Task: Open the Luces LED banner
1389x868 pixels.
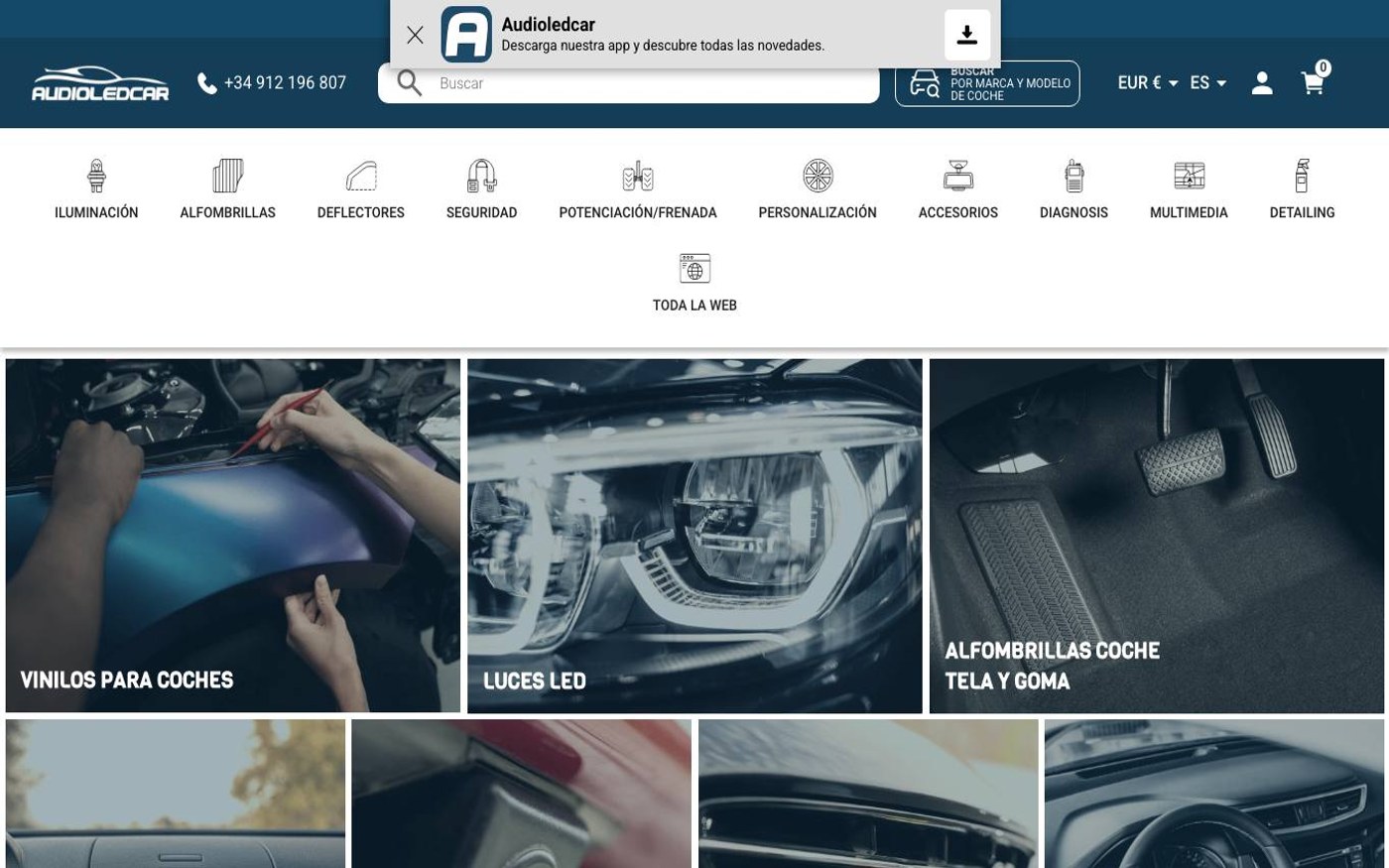Action: [x=694, y=536]
